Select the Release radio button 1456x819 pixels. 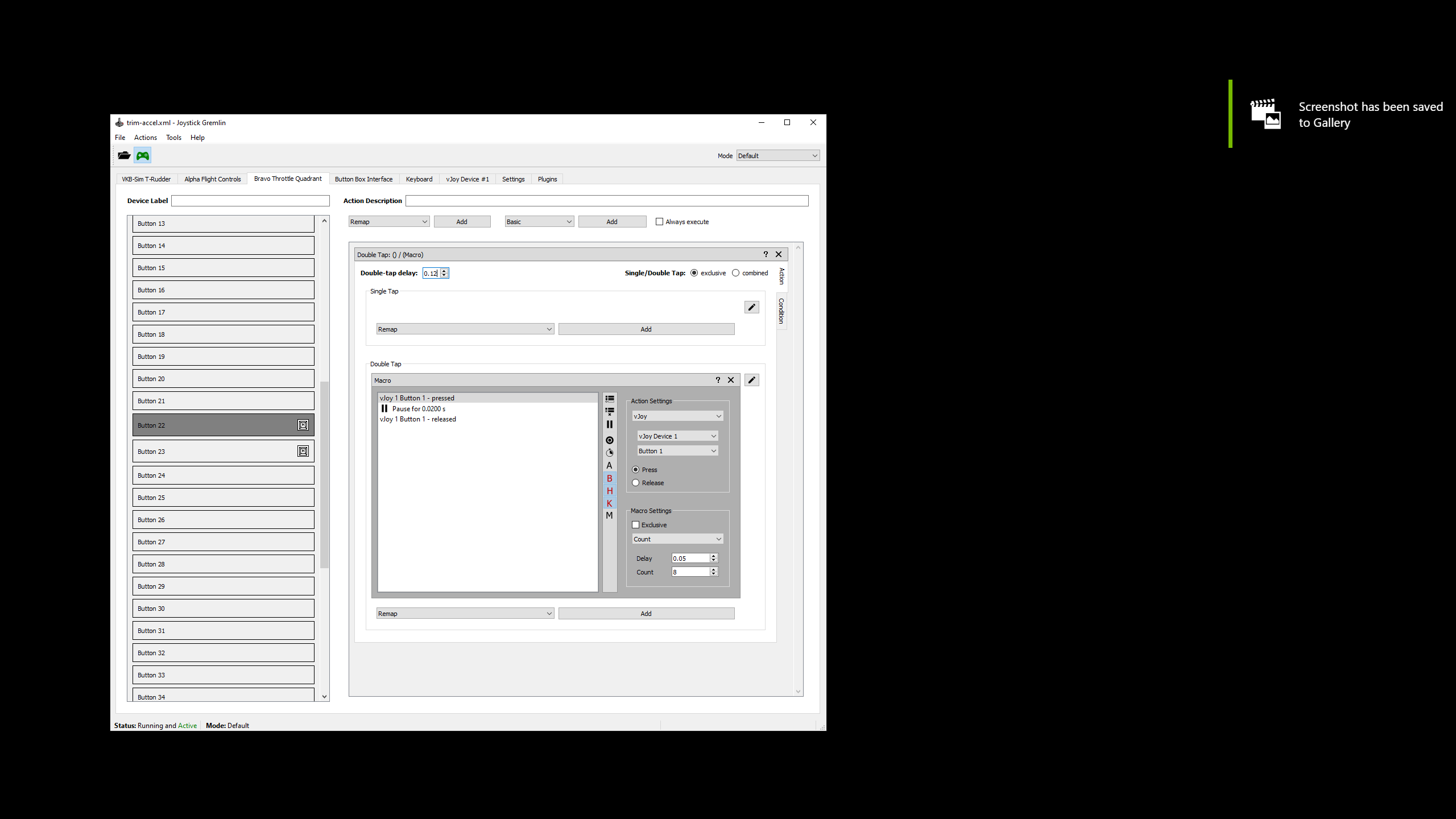pos(636,483)
